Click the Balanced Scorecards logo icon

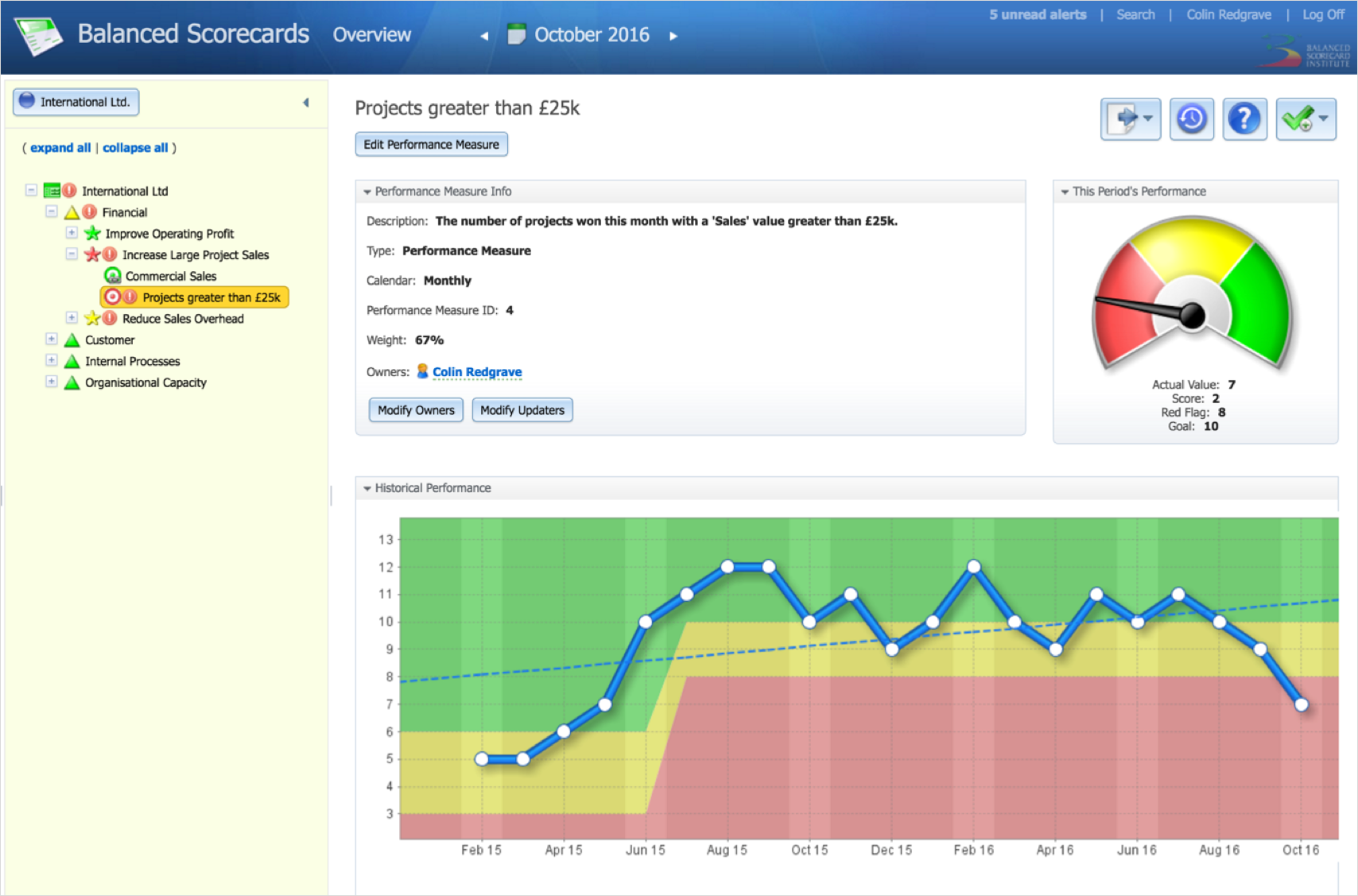click(x=39, y=36)
